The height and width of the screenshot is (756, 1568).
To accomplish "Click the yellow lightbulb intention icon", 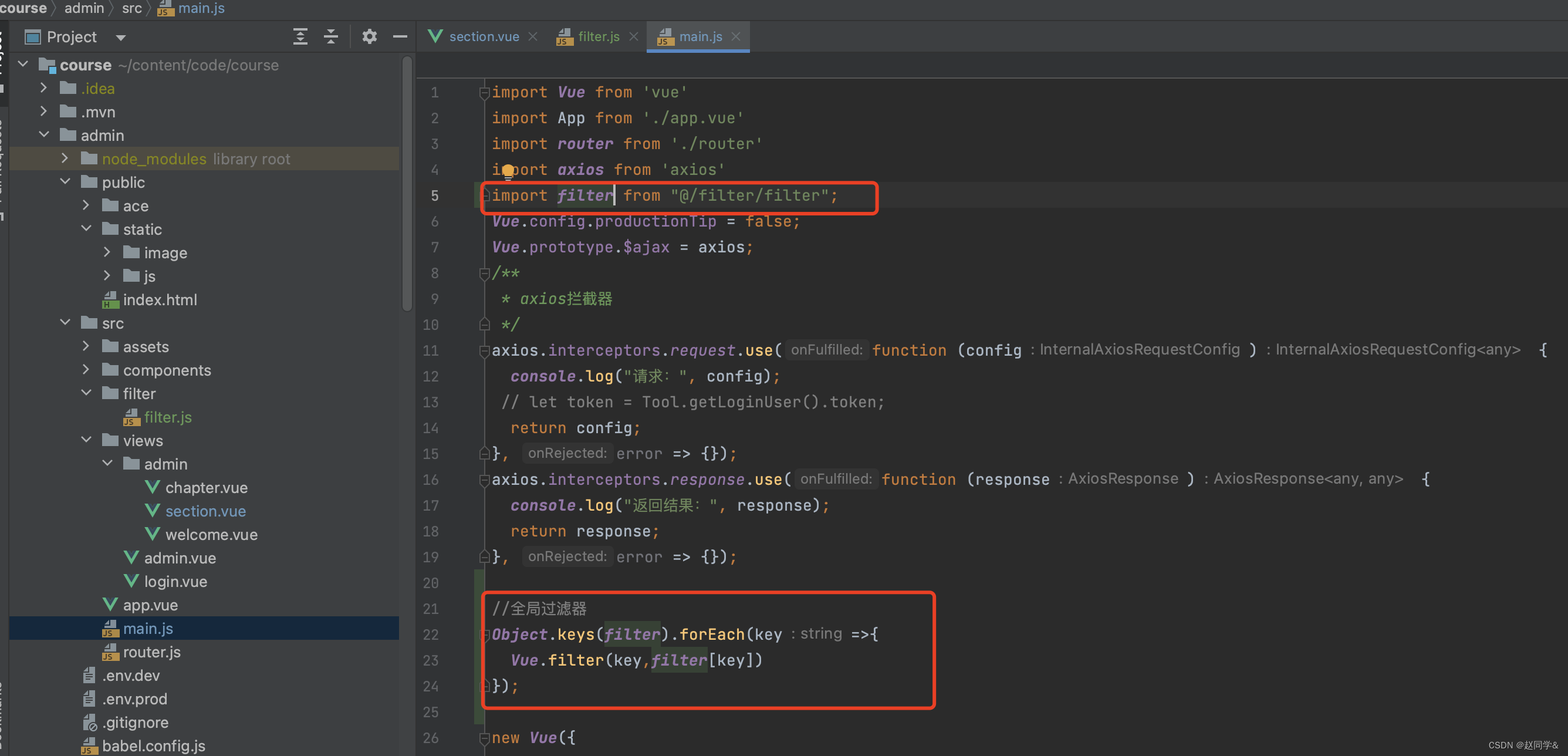I will click(x=508, y=172).
